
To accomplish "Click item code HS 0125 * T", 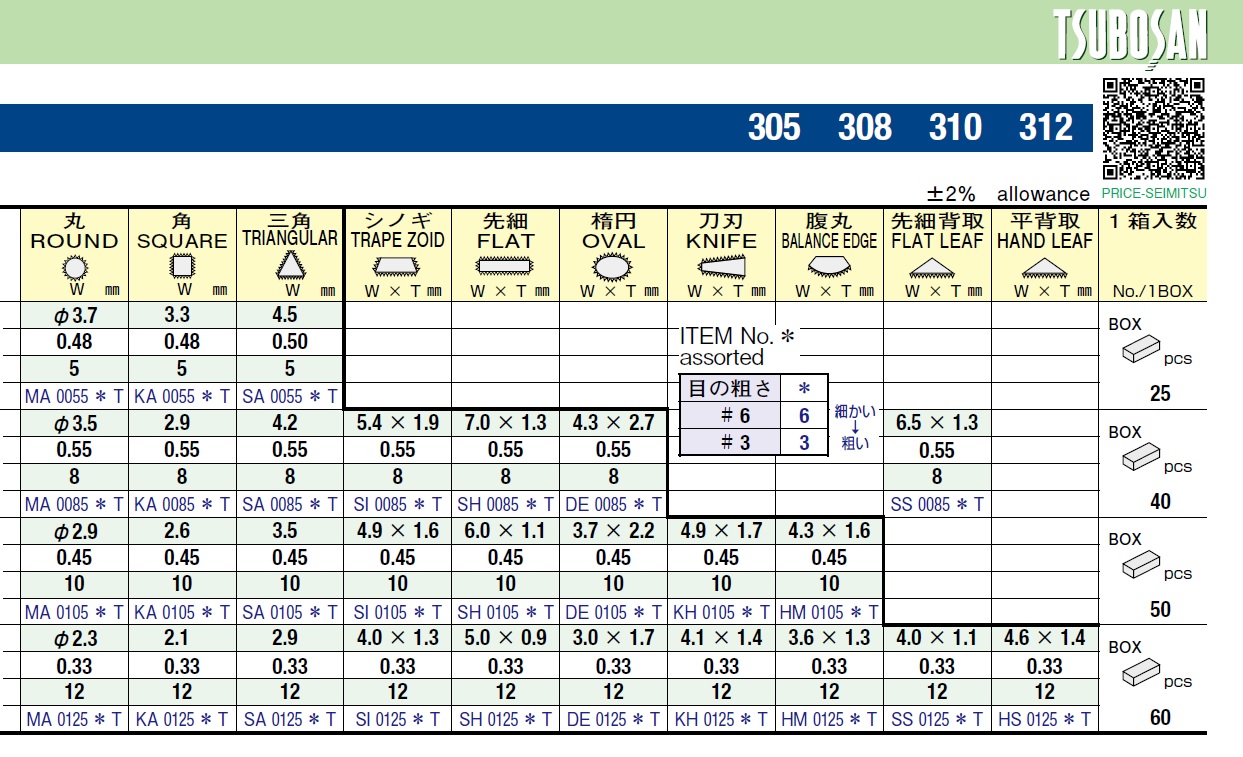I will point(1045,719).
